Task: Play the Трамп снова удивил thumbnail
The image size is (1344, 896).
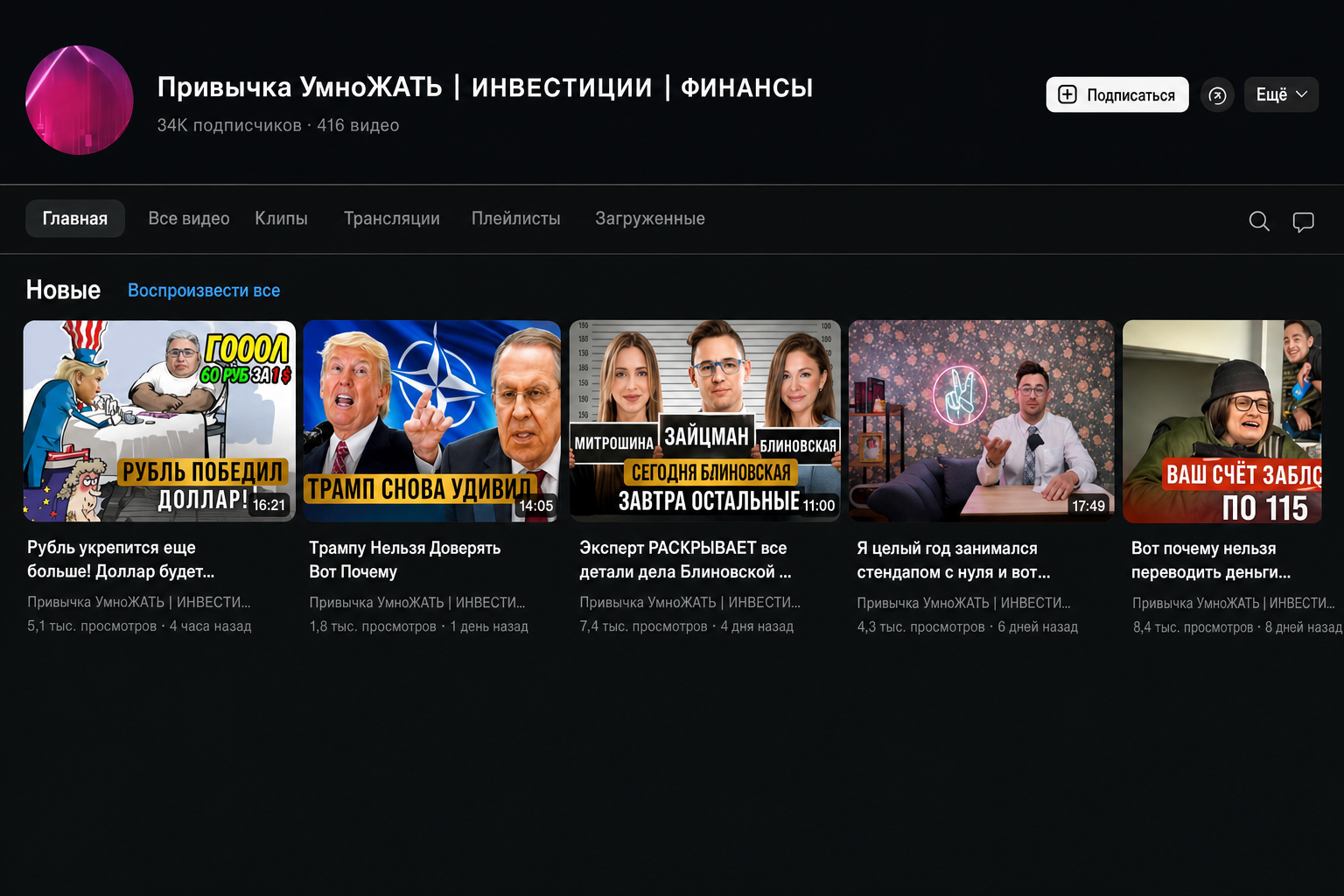Action: (432, 421)
